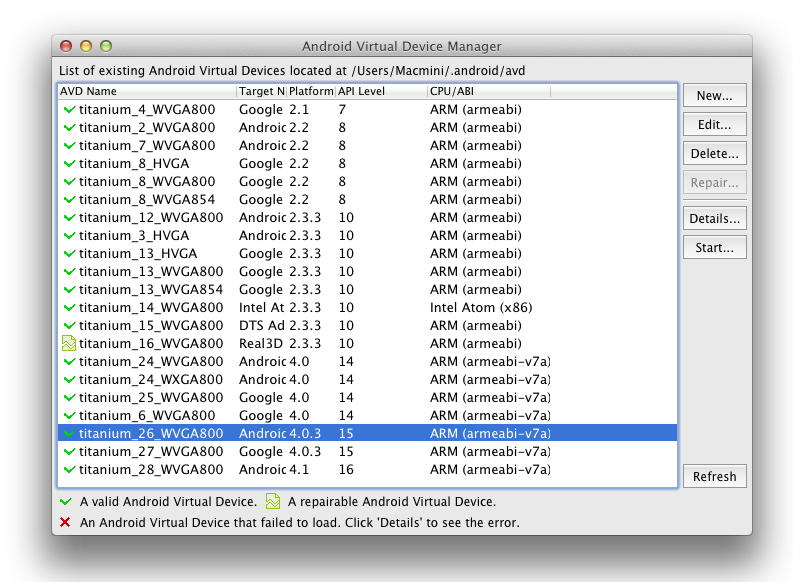
Task: Click the checkmark icon beside titanium_14_WVGA800
Action: [x=69, y=307]
